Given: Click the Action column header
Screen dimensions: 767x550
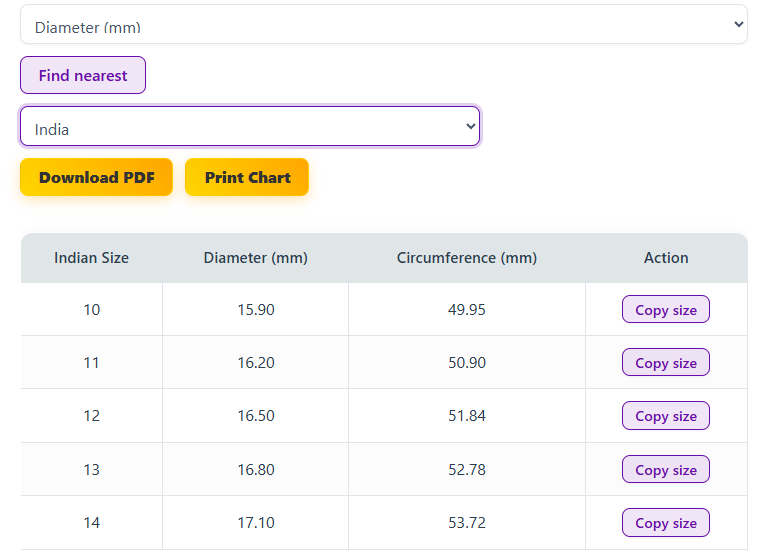Looking at the screenshot, I should [x=666, y=258].
